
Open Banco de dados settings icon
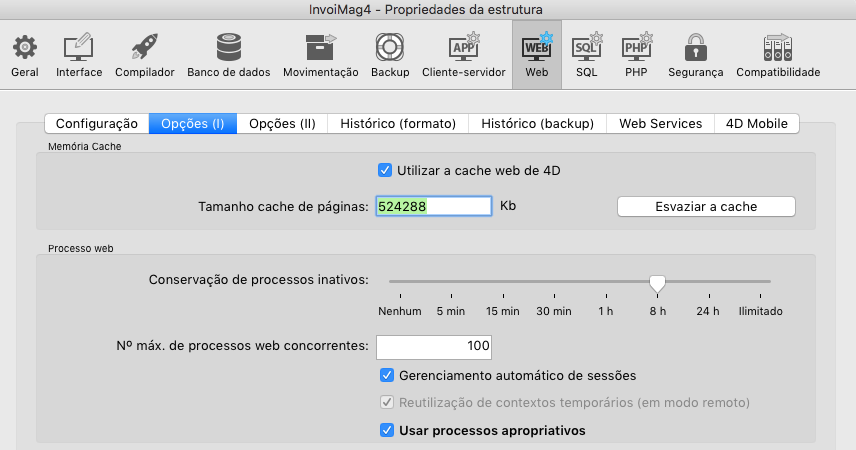pyautogui.click(x=229, y=48)
